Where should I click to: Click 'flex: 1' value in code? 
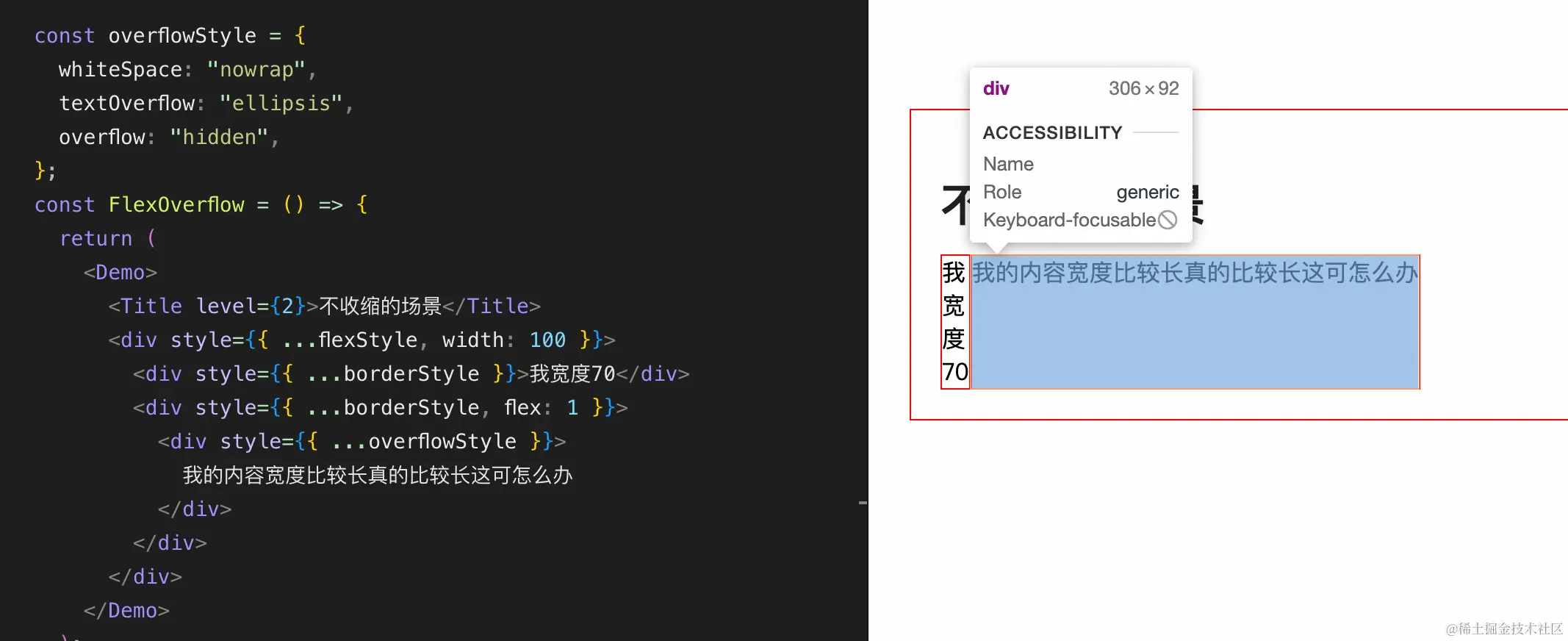pos(542,408)
